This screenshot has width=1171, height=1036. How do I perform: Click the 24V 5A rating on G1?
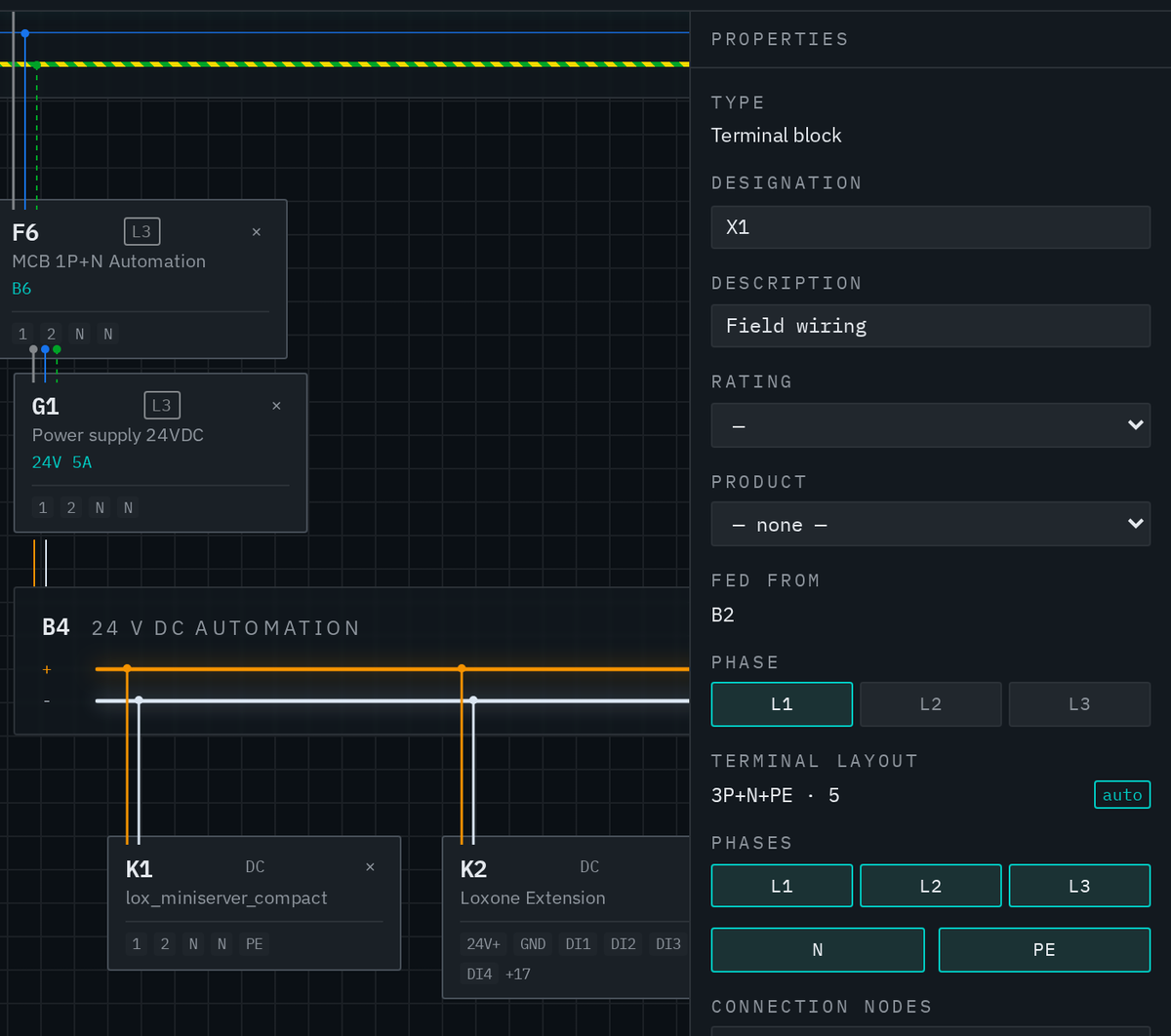pyautogui.click(x=61, y=462)
